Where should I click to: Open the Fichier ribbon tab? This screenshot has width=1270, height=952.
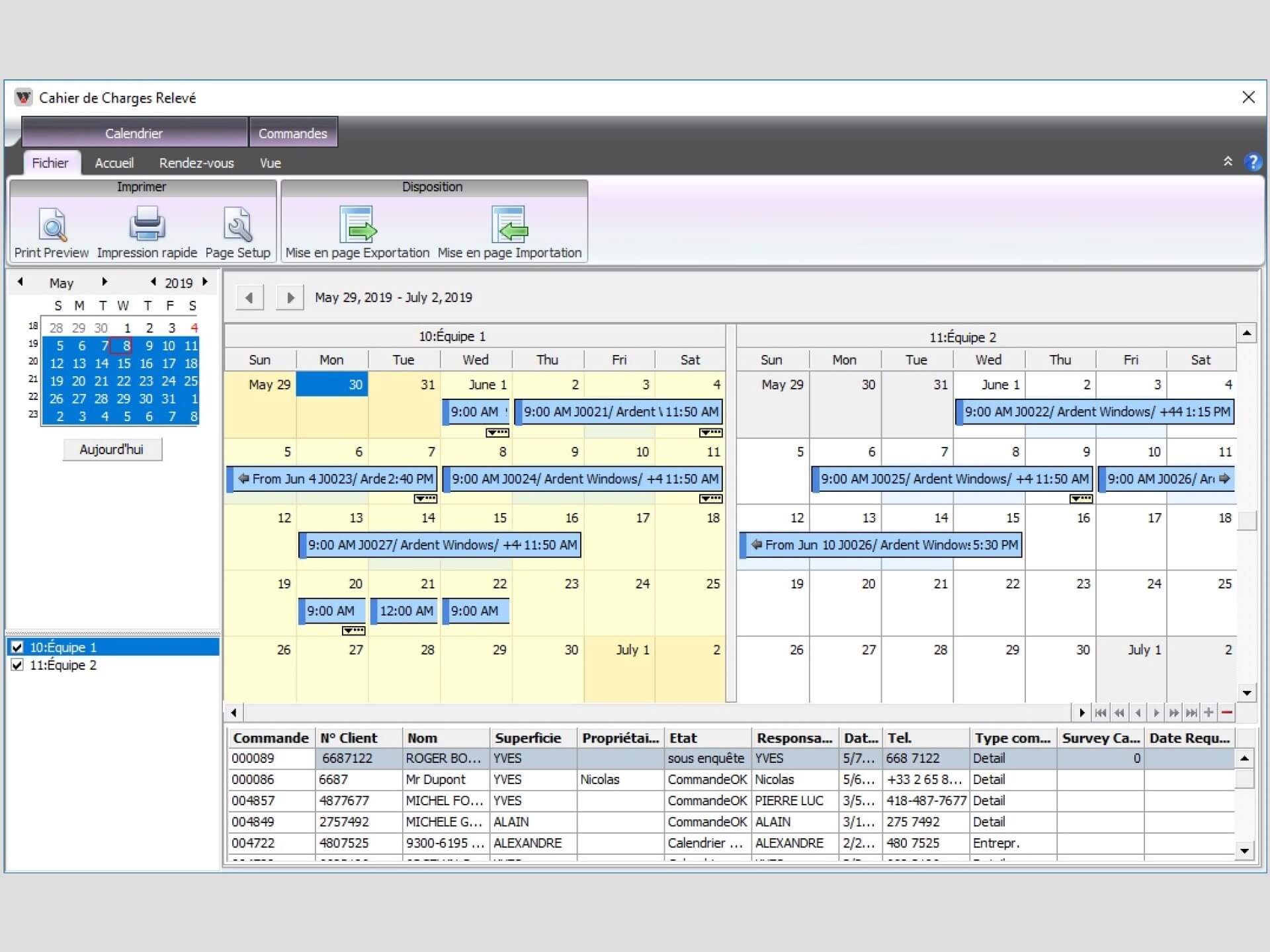[50, 163]
